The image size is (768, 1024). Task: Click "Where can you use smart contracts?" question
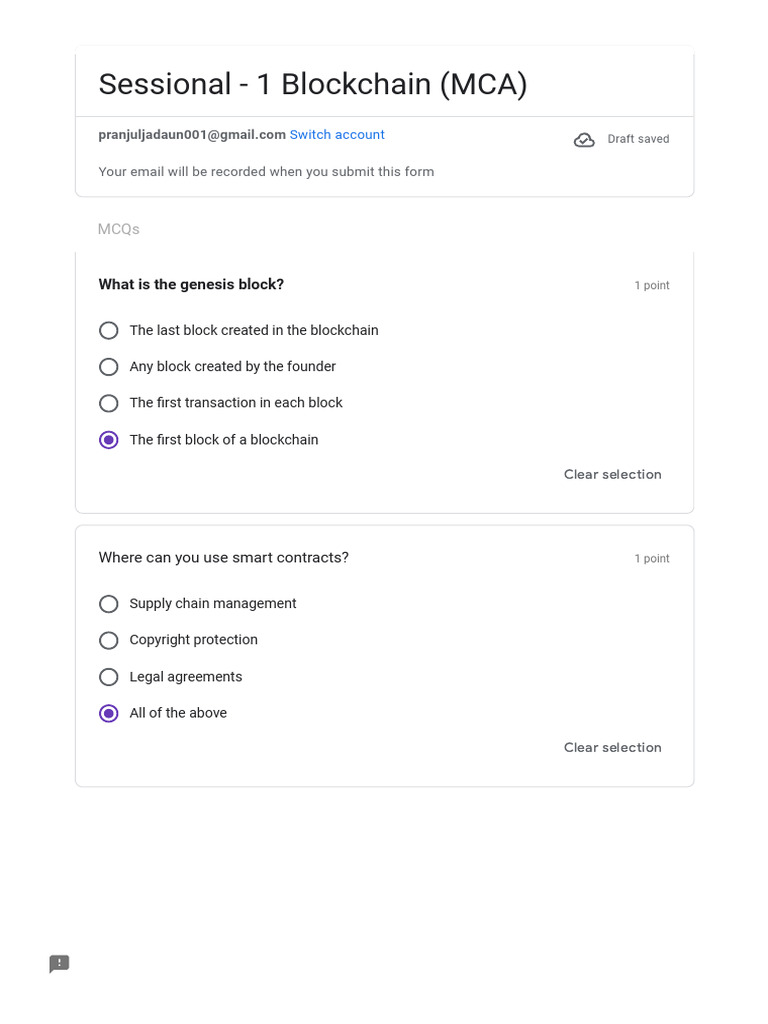pyautogui.click(x=223, y=557)
